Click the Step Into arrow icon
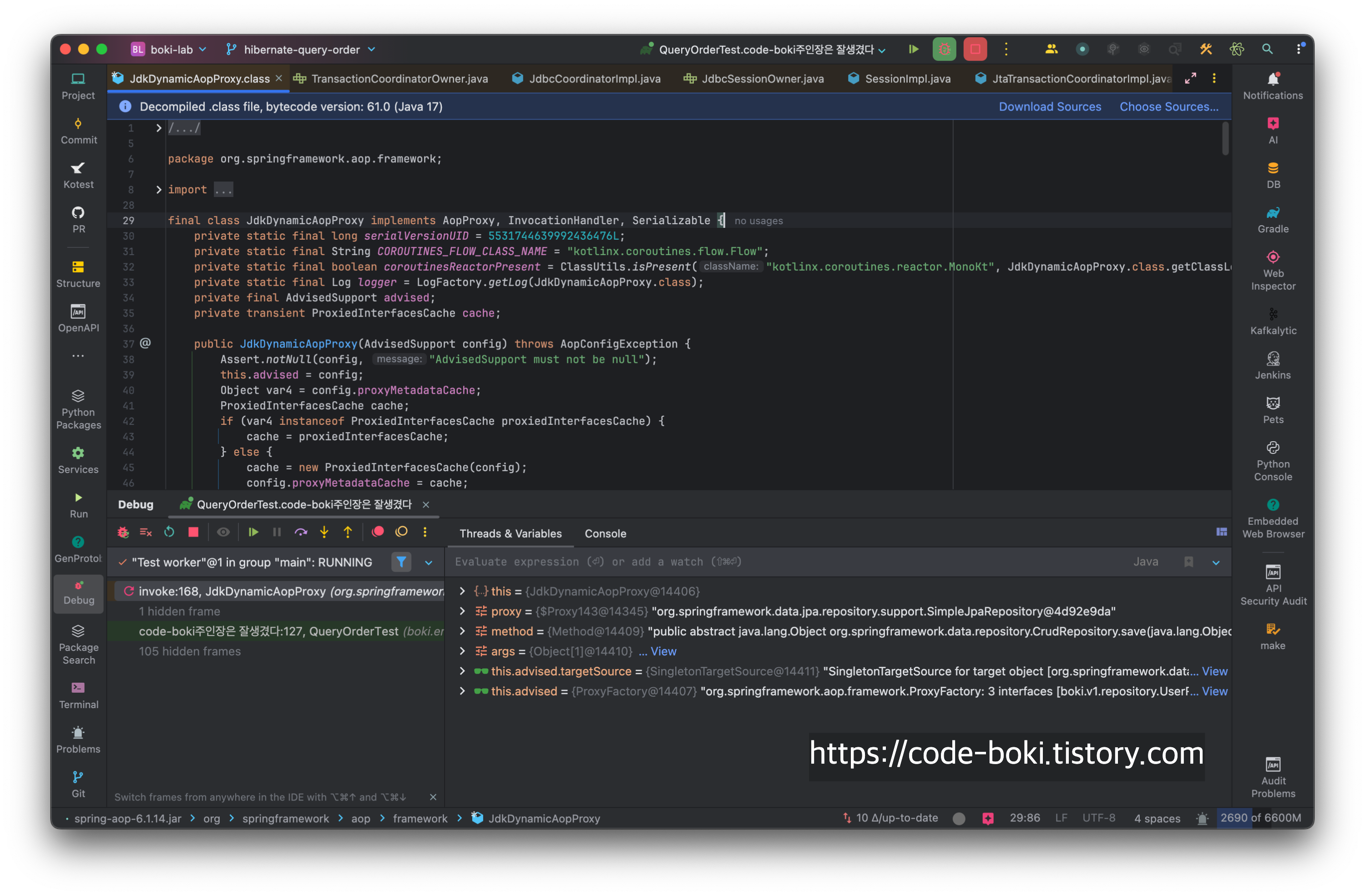Viewport: 1365px width, 896px height. 324,533
